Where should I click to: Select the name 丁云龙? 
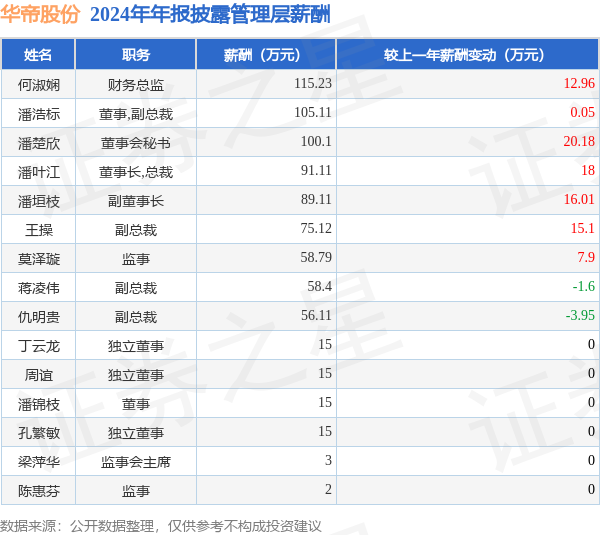point(39,346)
